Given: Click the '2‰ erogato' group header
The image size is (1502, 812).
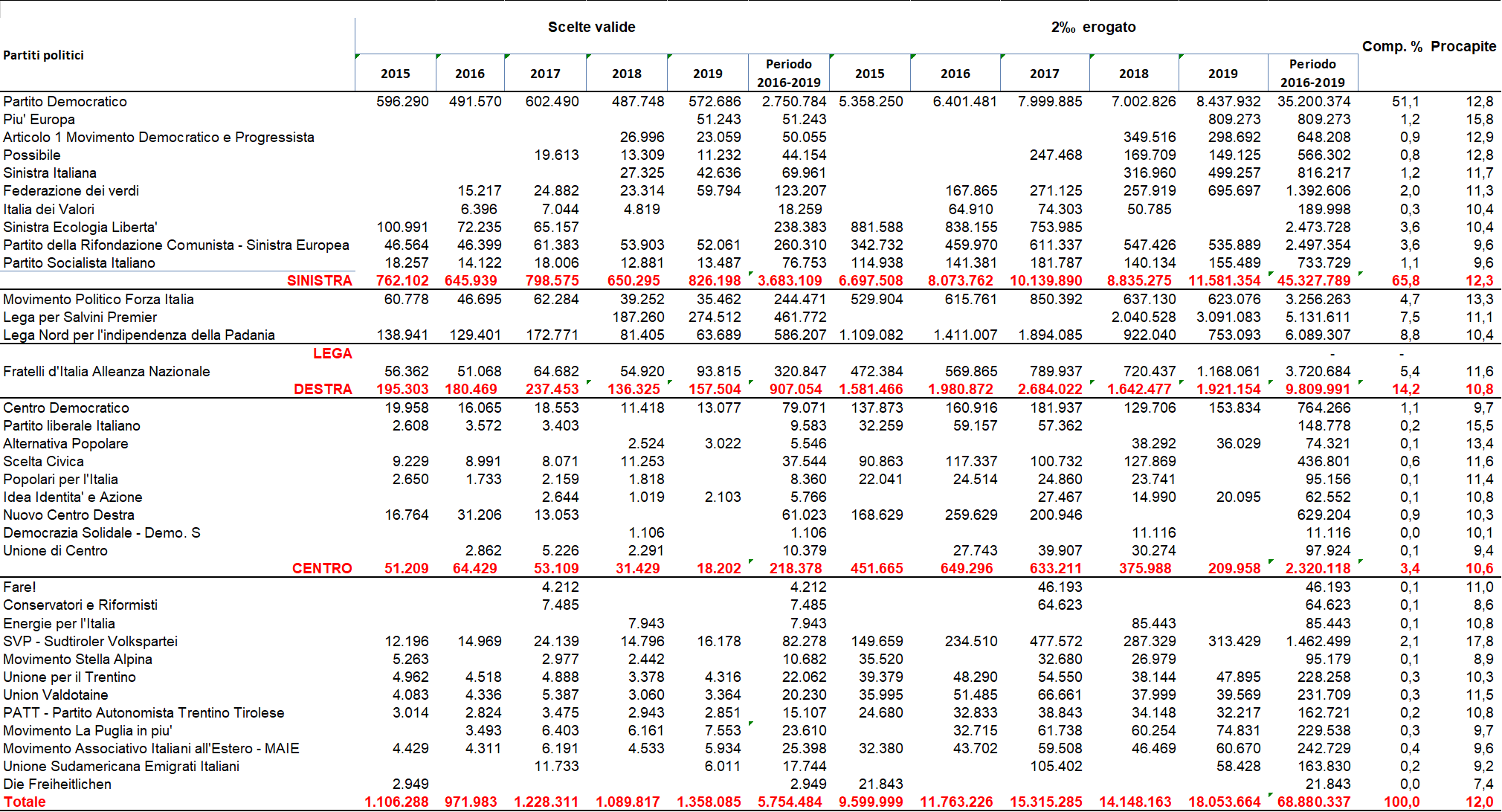Looking at the screenshot, I should click(1093, 28).
